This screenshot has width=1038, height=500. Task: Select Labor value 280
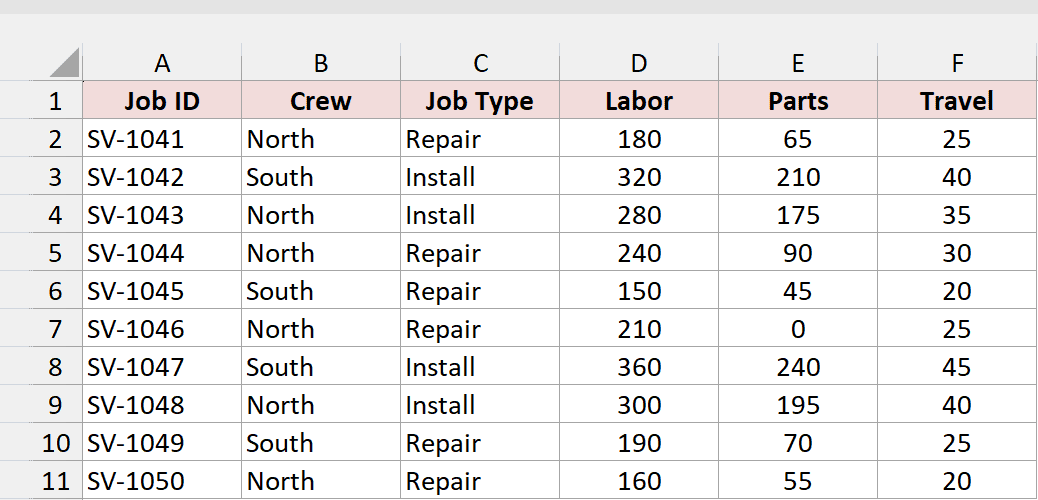(x=639, y=215)
